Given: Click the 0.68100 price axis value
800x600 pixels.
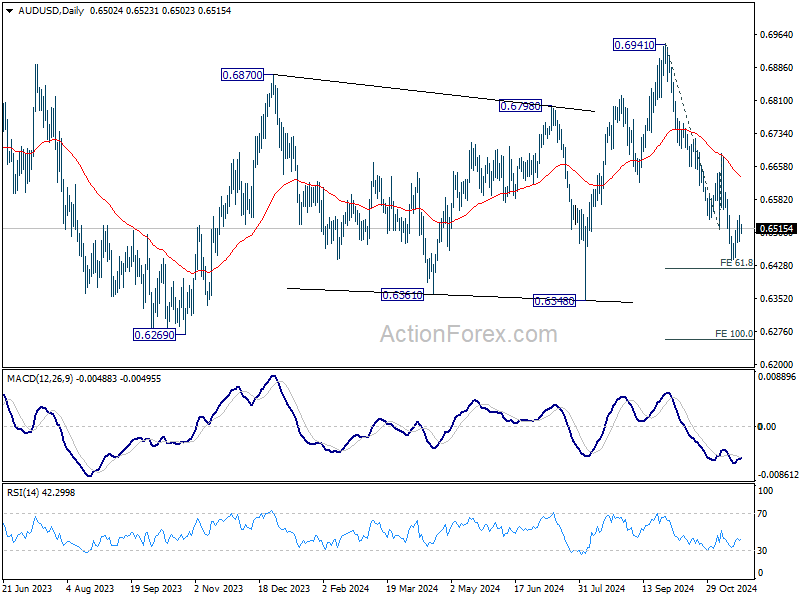Looking at the screenshot, I should pos(777,101).
